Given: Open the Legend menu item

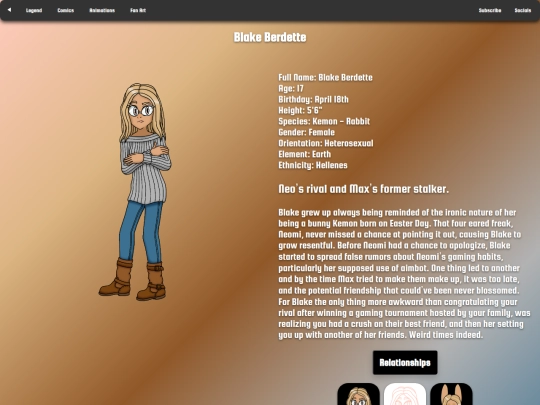Looking at the screenshot, I should pos(34,10).
